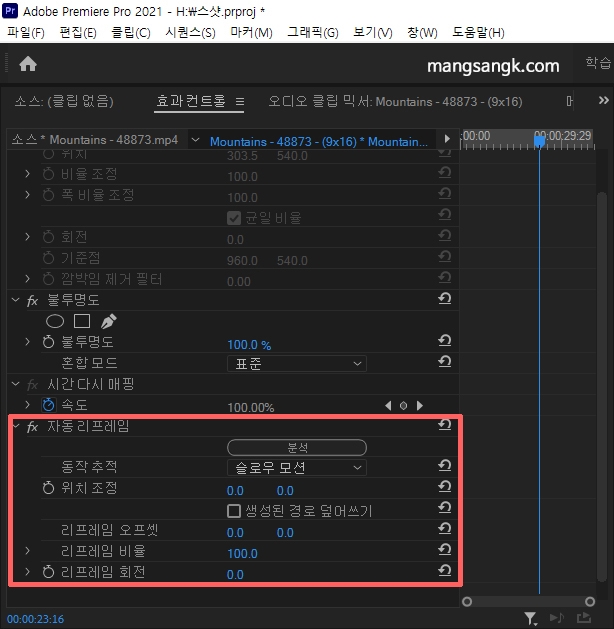Open the 효과 컨트롤 panel menu icon
The image size is (614, 629).
[240, 101]
